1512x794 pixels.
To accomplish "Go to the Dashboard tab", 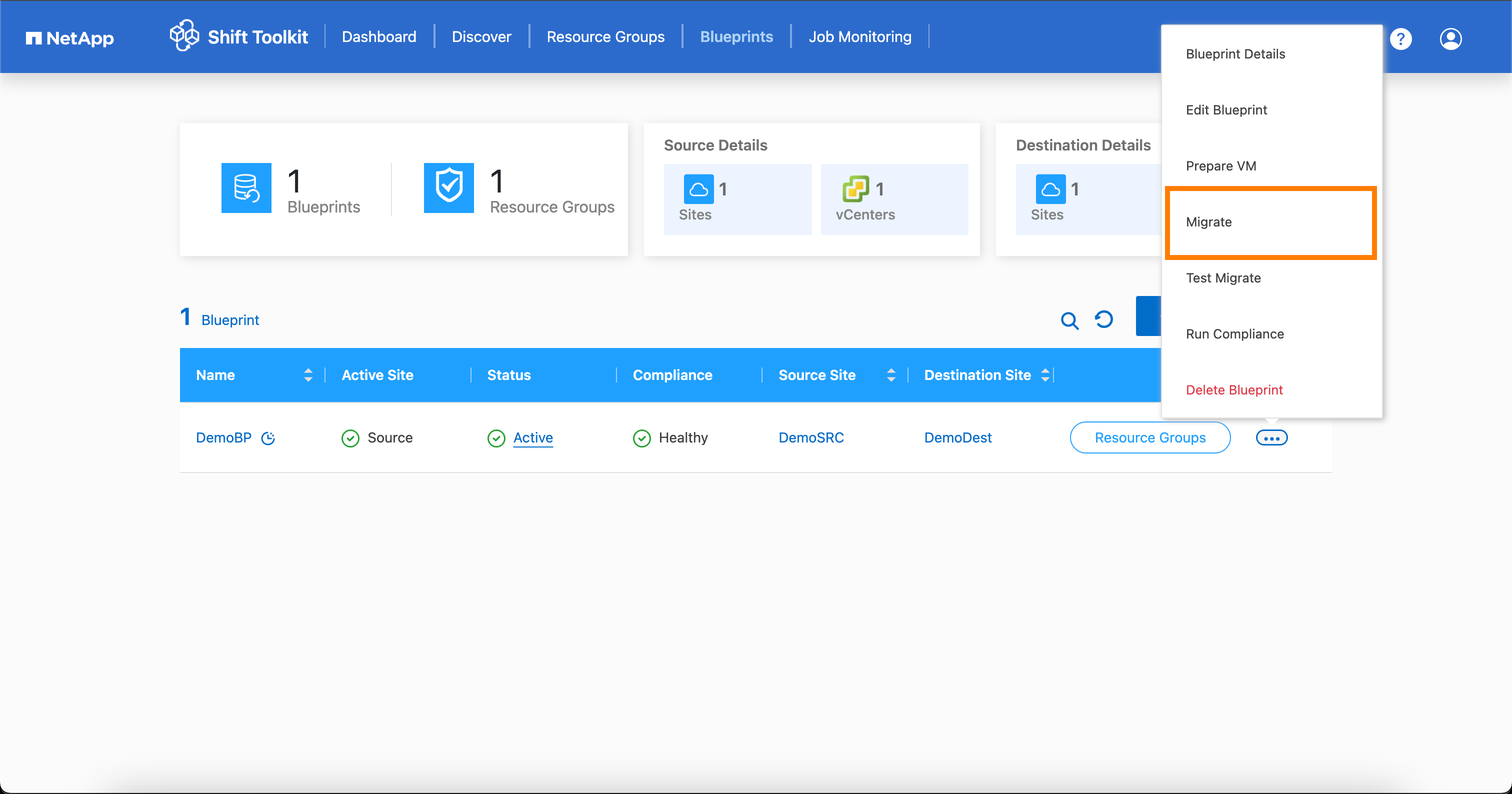I will click(378, 37).
